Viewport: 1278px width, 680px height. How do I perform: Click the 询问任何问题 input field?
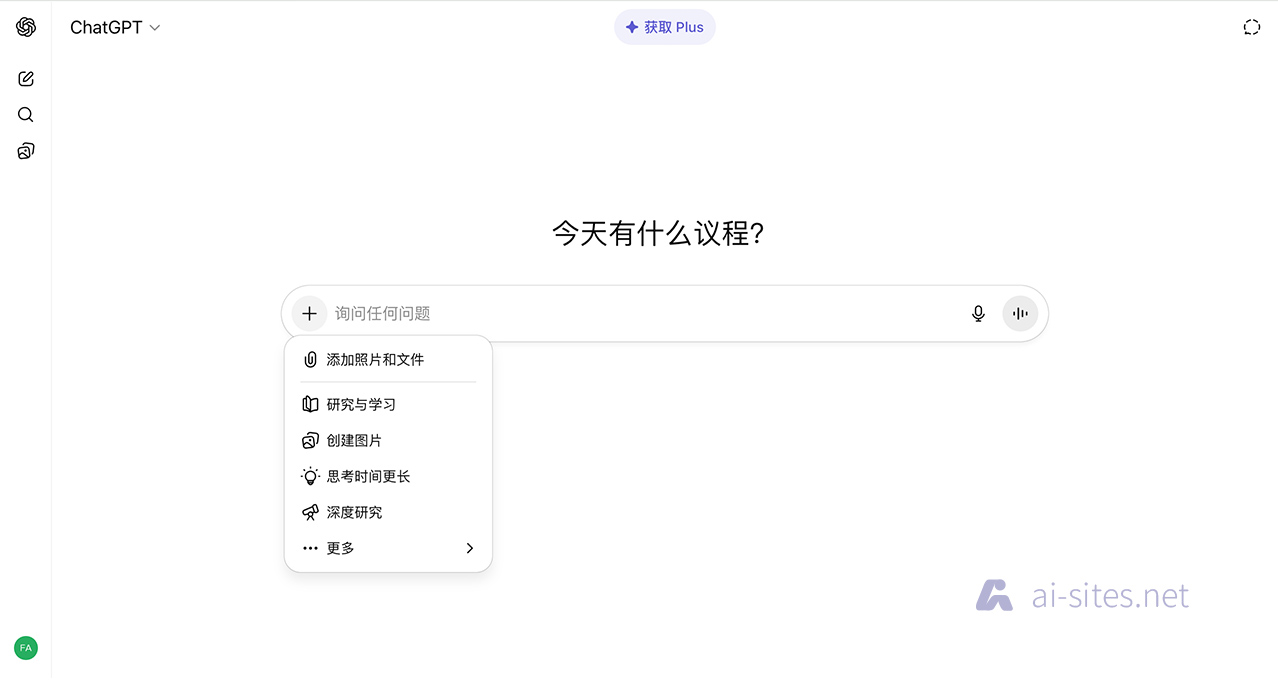640,314
